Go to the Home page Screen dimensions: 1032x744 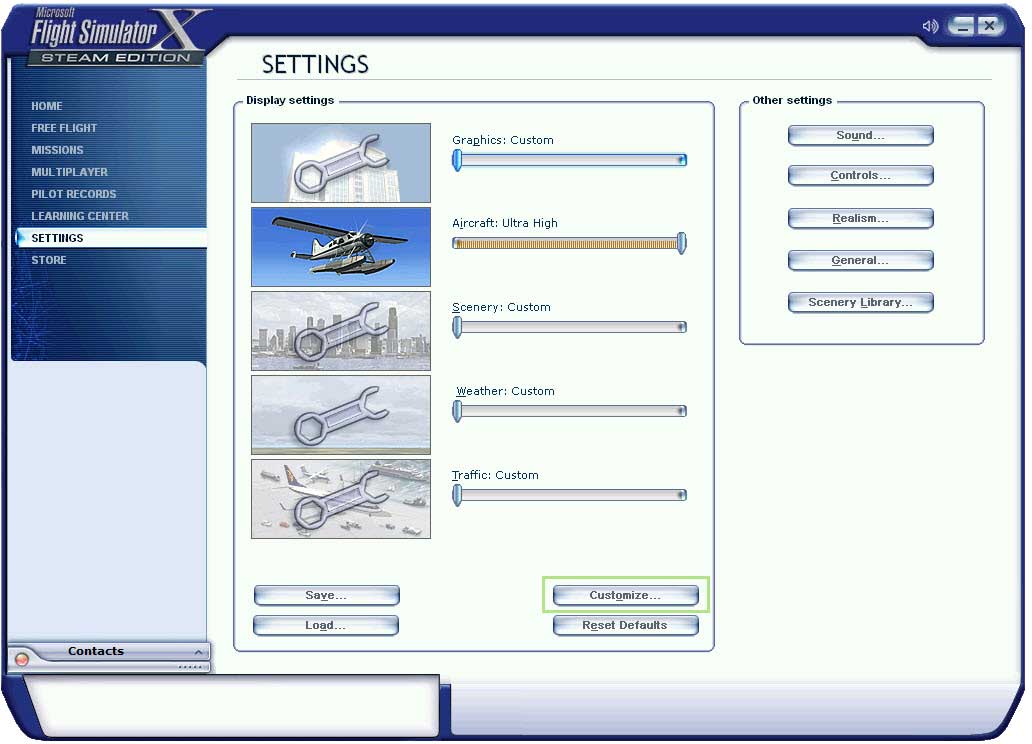click(47, 106)
